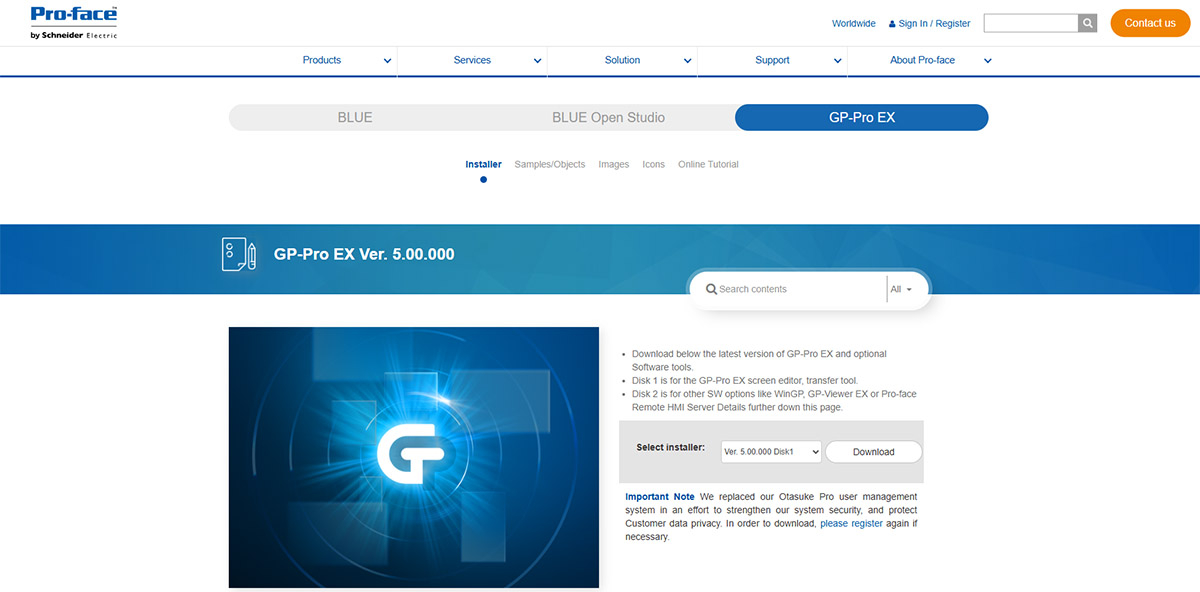Click the Select installer: label

tap(671, 447)
